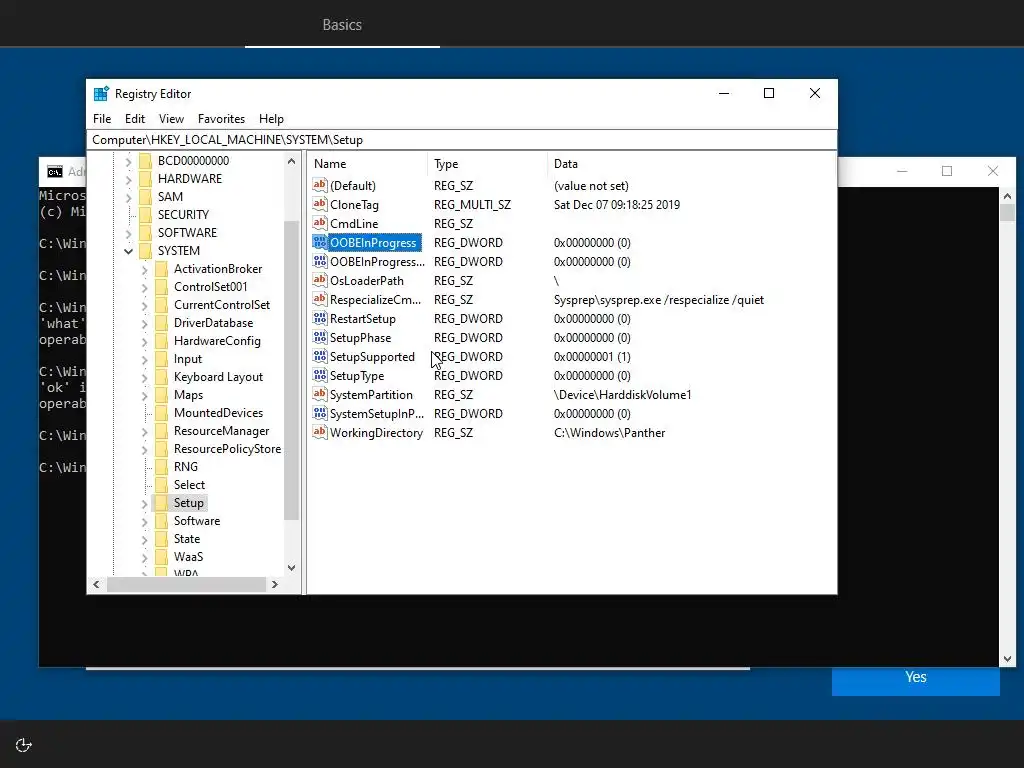Click the tree horizontal scroll right arrow
This screenshot has width=1024, height=768.
[275, 584]
